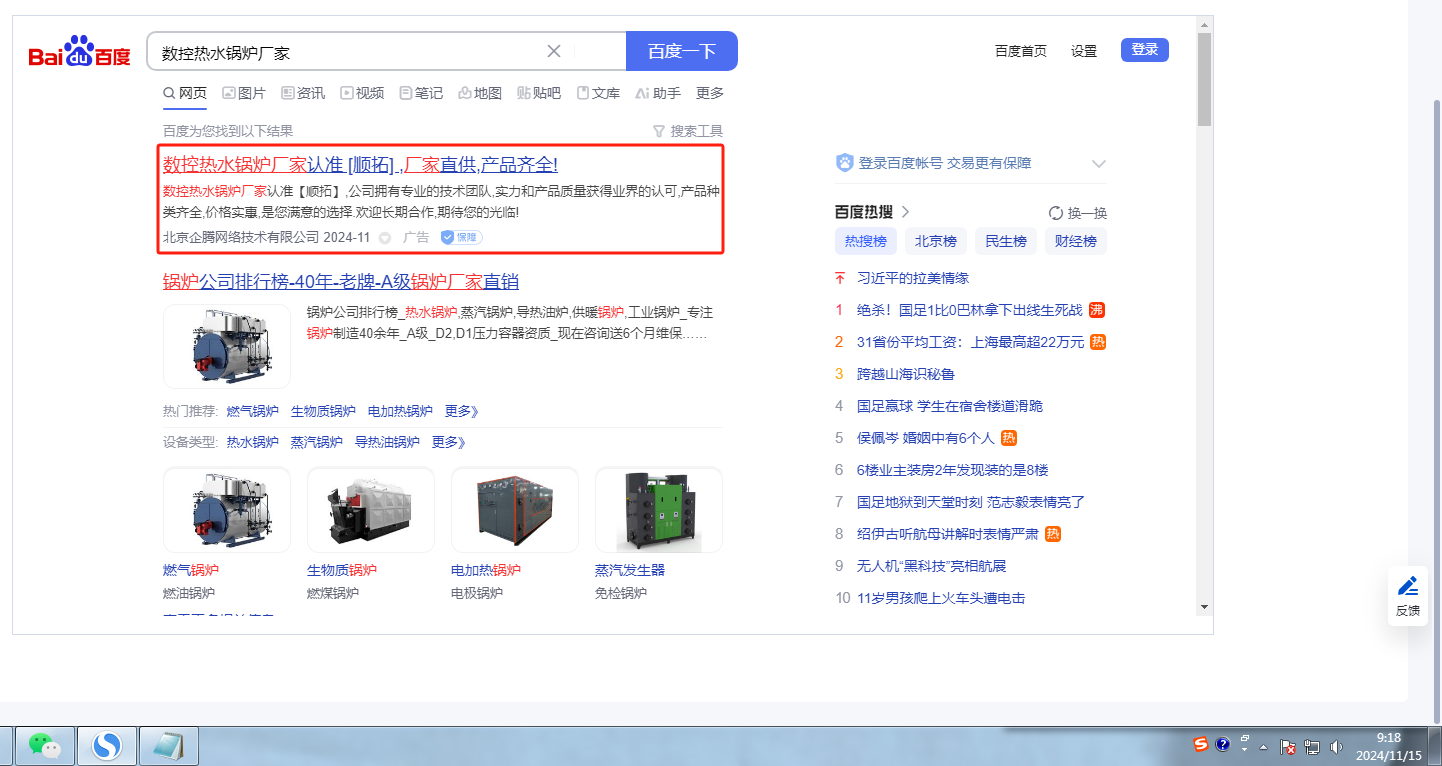The width and height of the screenshot is (1442, 766).
Task: Open Sogou browser from the taskbar
Action: (106, 745)
